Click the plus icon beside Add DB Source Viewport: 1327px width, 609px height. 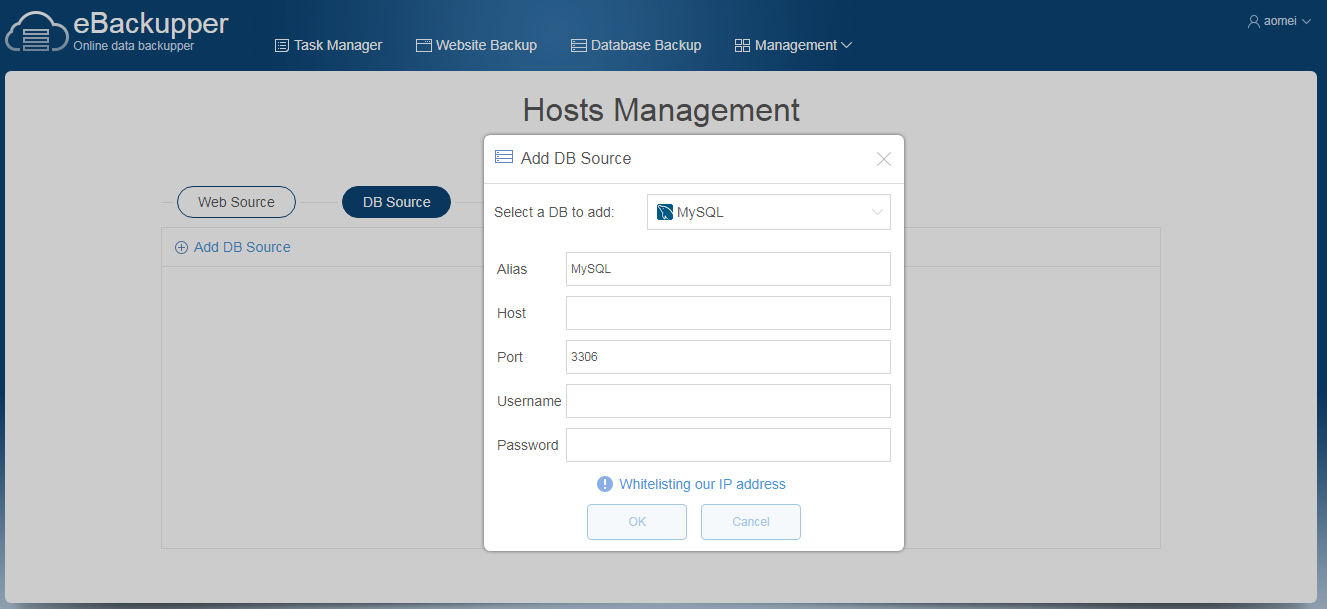[181, 247]
